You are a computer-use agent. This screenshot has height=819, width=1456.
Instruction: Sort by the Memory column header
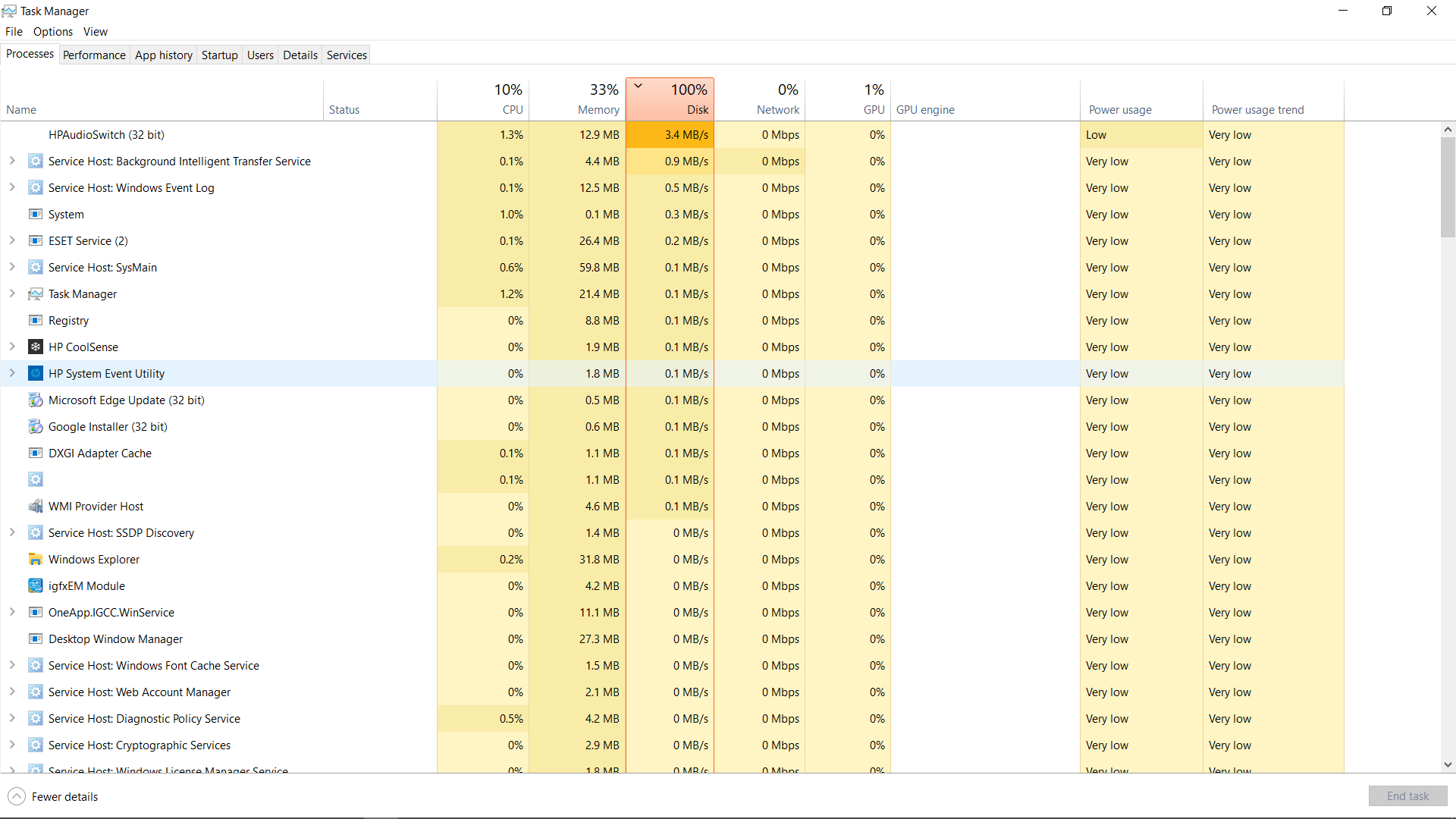point(577,99)
